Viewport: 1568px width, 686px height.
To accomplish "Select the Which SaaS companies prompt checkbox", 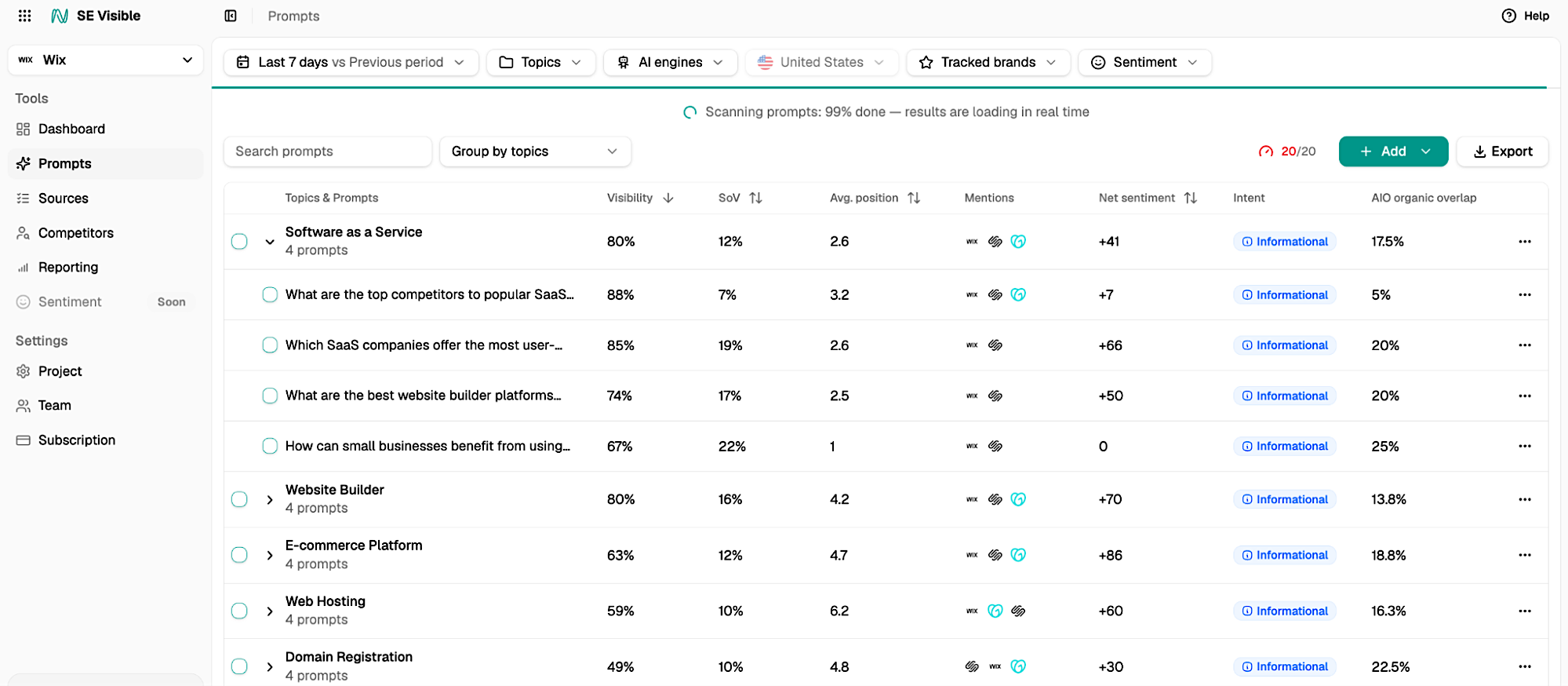I will click(270, 345).
